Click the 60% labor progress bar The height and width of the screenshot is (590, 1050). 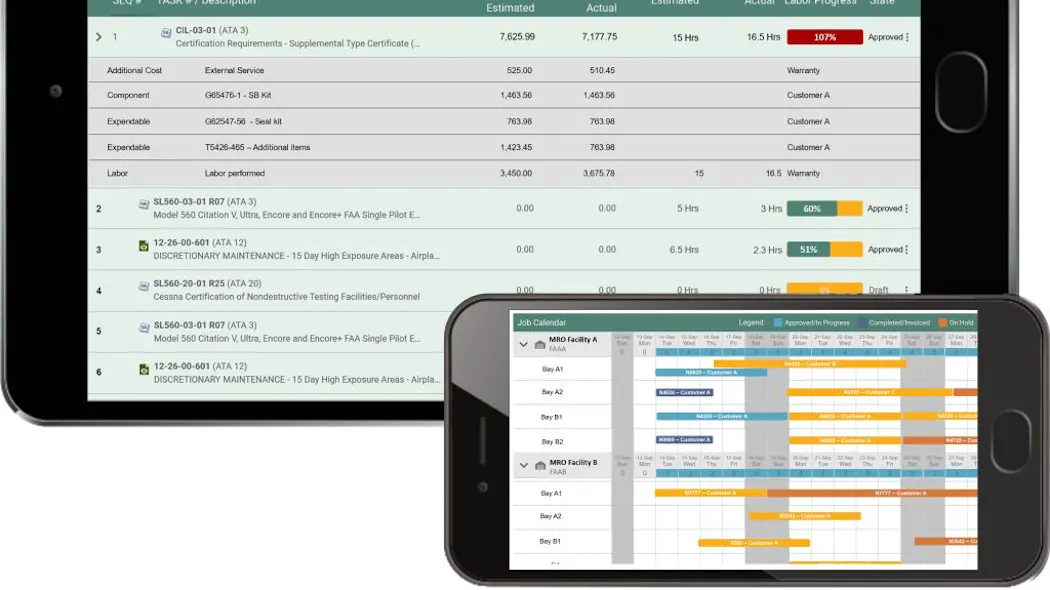pyautogui.click(x=825, y=209)
